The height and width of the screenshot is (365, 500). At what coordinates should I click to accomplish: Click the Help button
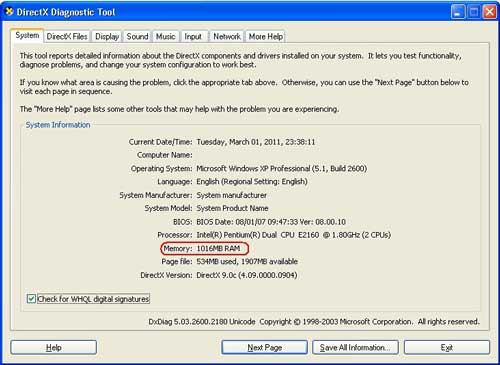(x=54, y=348)
